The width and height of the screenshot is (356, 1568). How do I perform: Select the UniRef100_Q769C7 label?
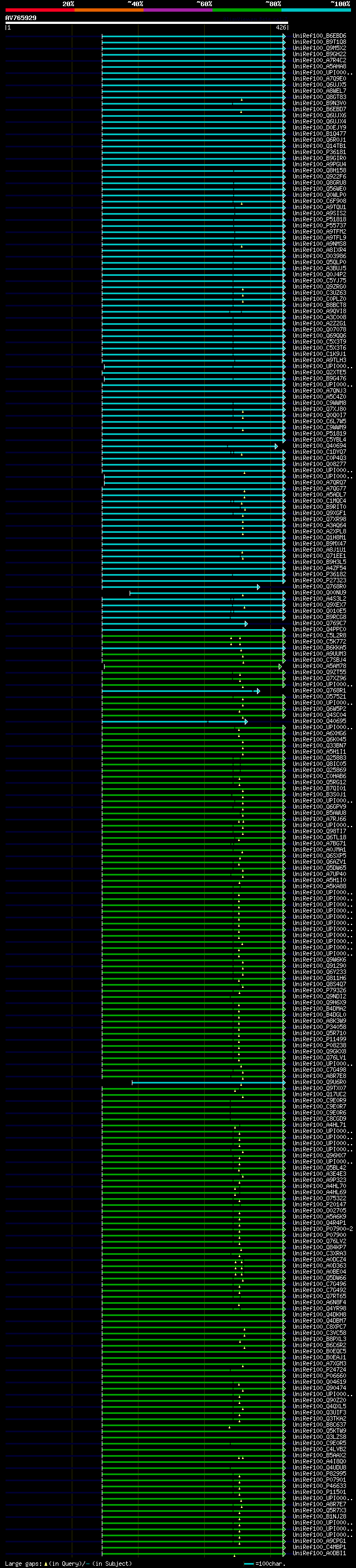click(x=319, y=624)
